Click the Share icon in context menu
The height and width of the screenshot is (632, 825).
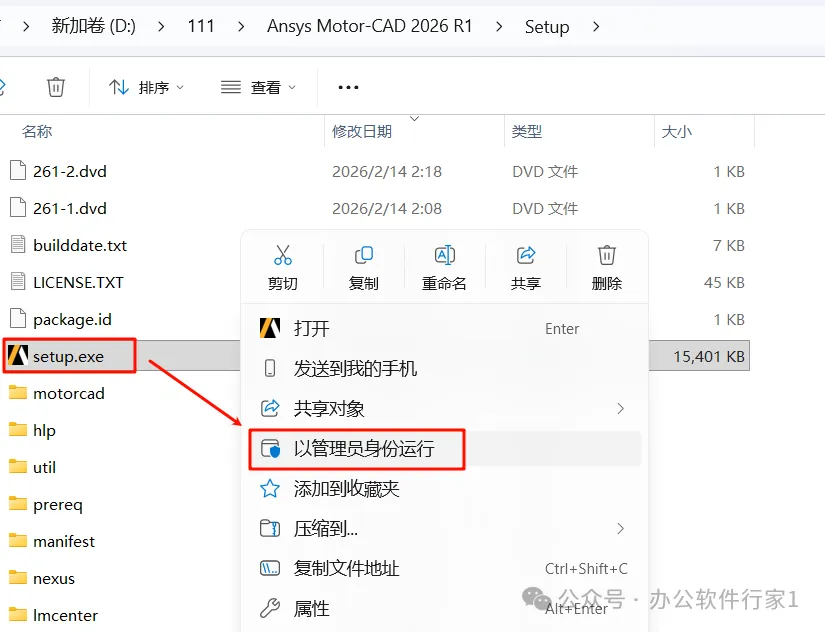point(526,255)
